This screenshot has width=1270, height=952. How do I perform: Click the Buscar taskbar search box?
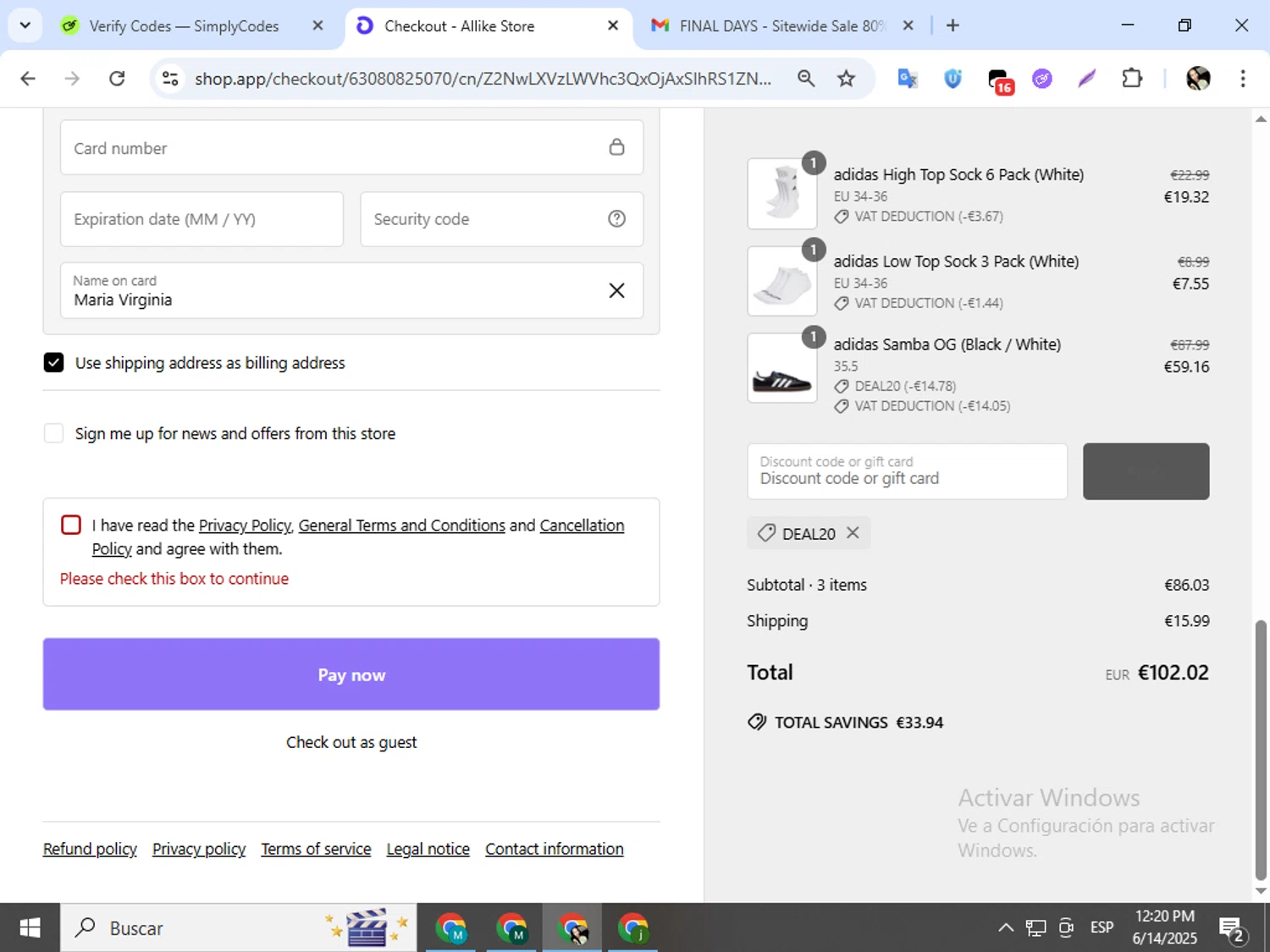coord(239,927)
